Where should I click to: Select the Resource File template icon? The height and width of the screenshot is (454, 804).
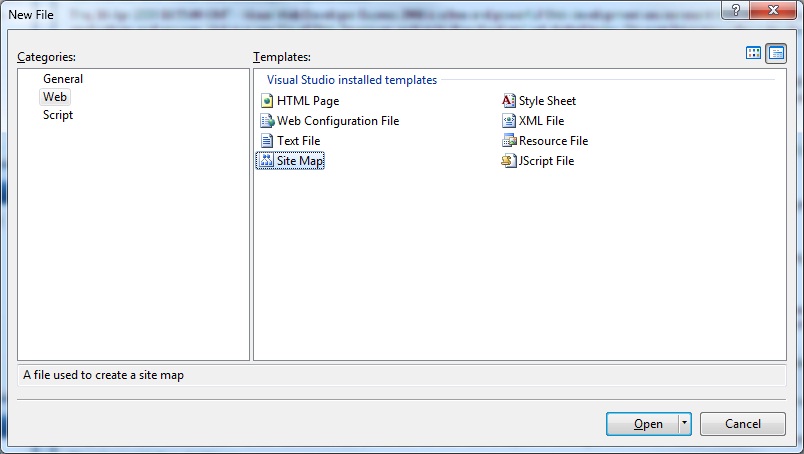509,141
